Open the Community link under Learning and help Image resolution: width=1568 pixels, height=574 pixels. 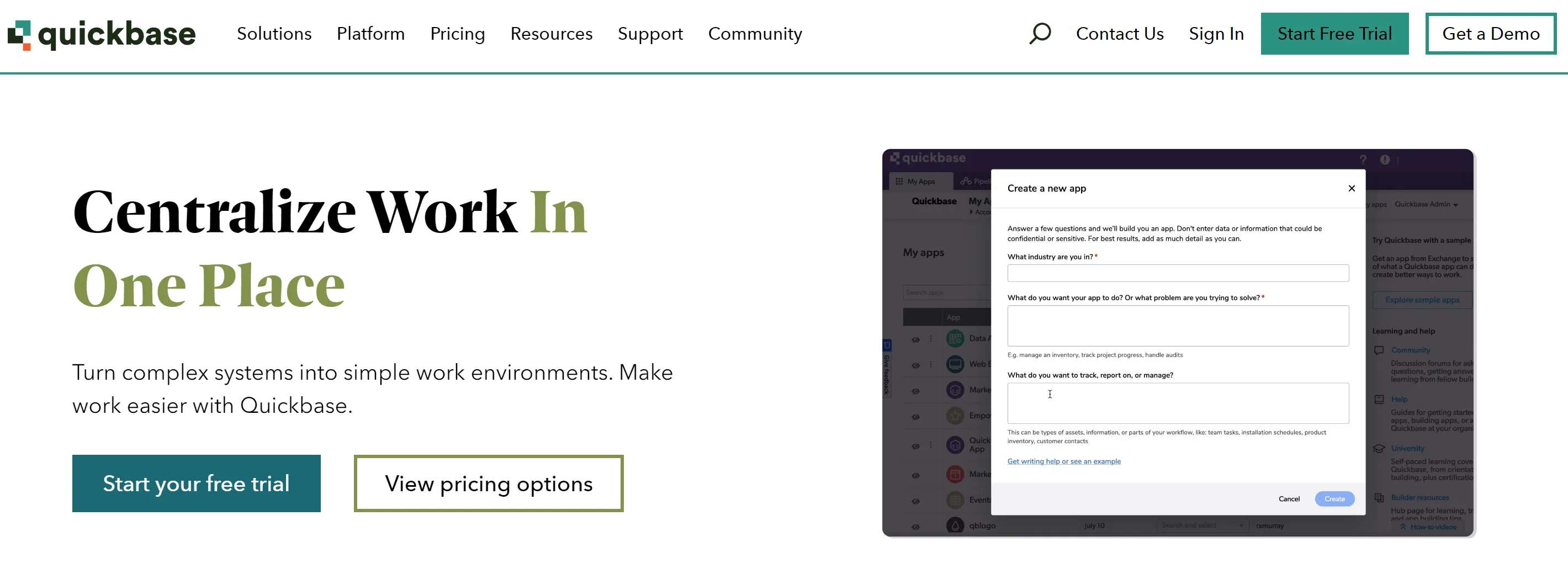(1410, 350)
